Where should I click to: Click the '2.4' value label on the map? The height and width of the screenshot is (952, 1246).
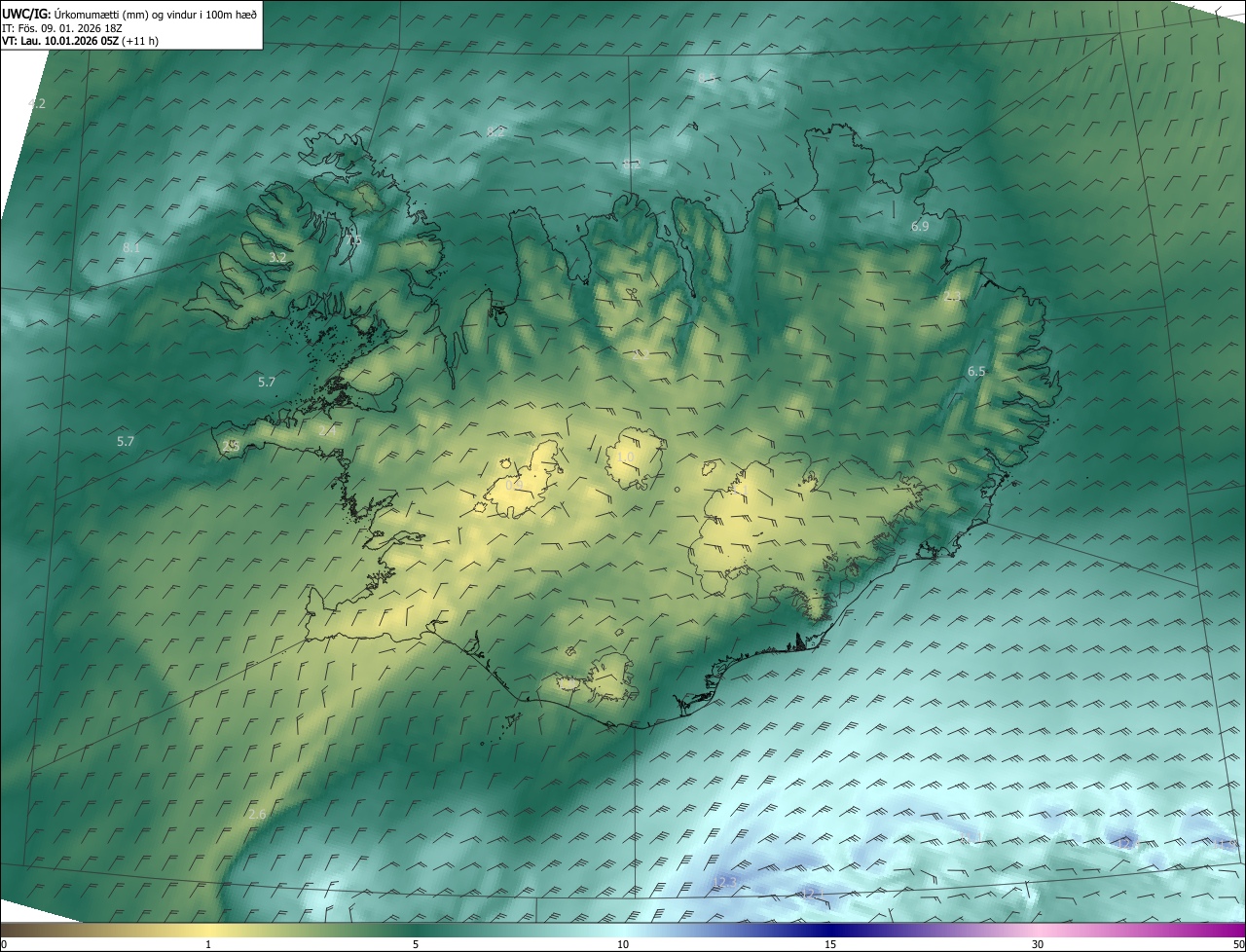(x=327, y=429)
